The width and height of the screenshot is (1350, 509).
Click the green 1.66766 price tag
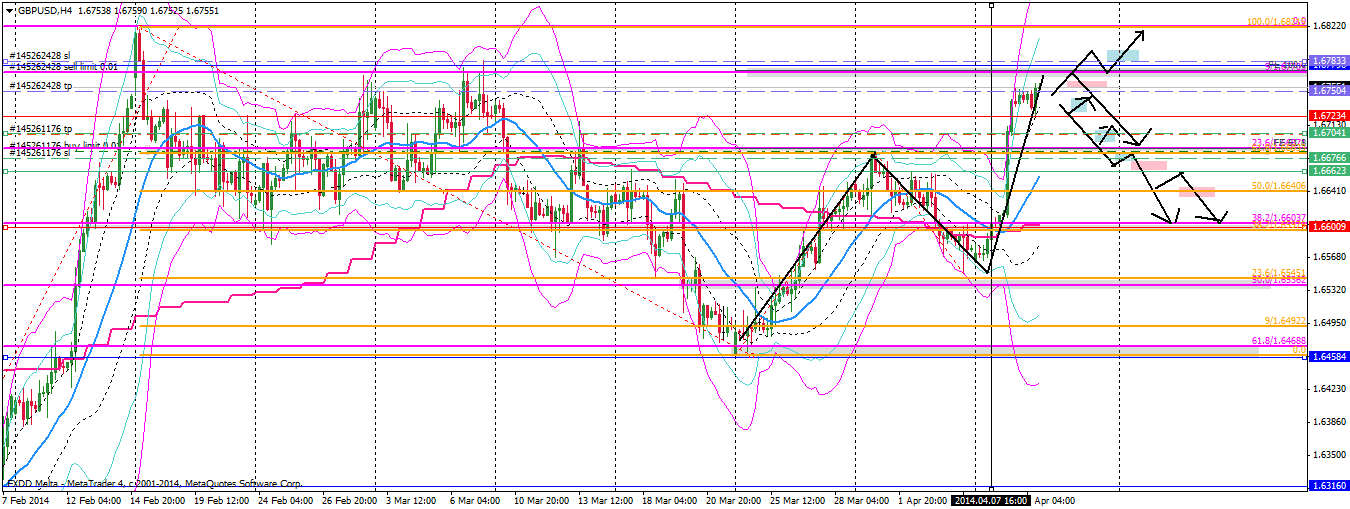click(1327, 158)
